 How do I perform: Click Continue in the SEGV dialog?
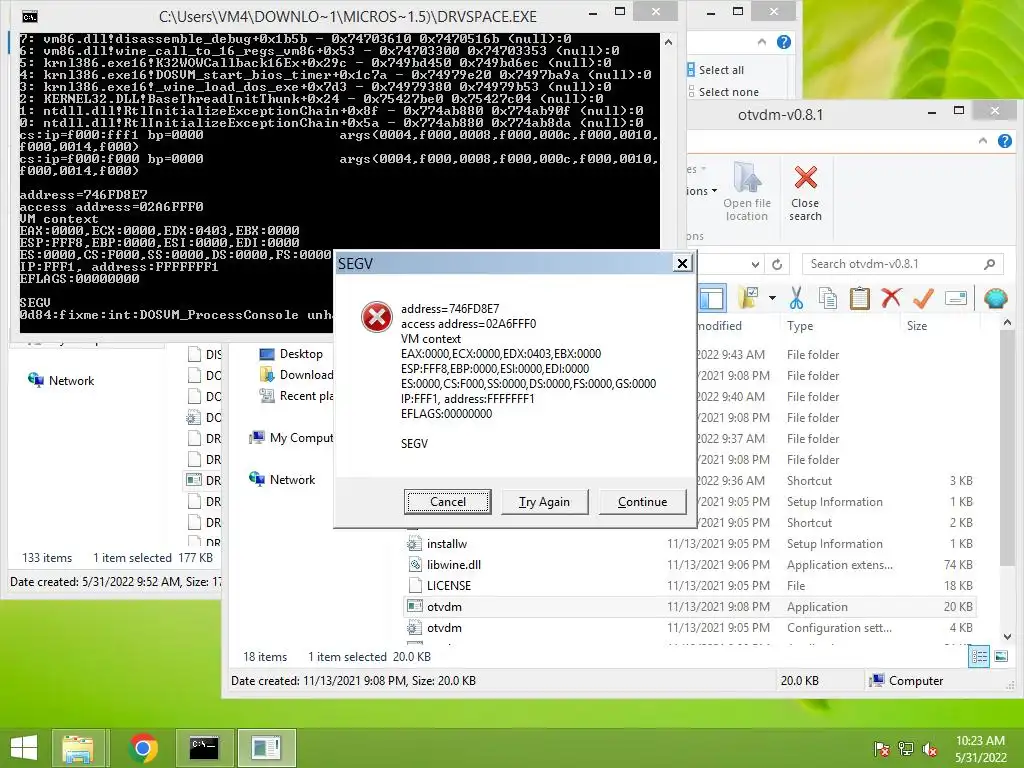click(x=642, y=502)
